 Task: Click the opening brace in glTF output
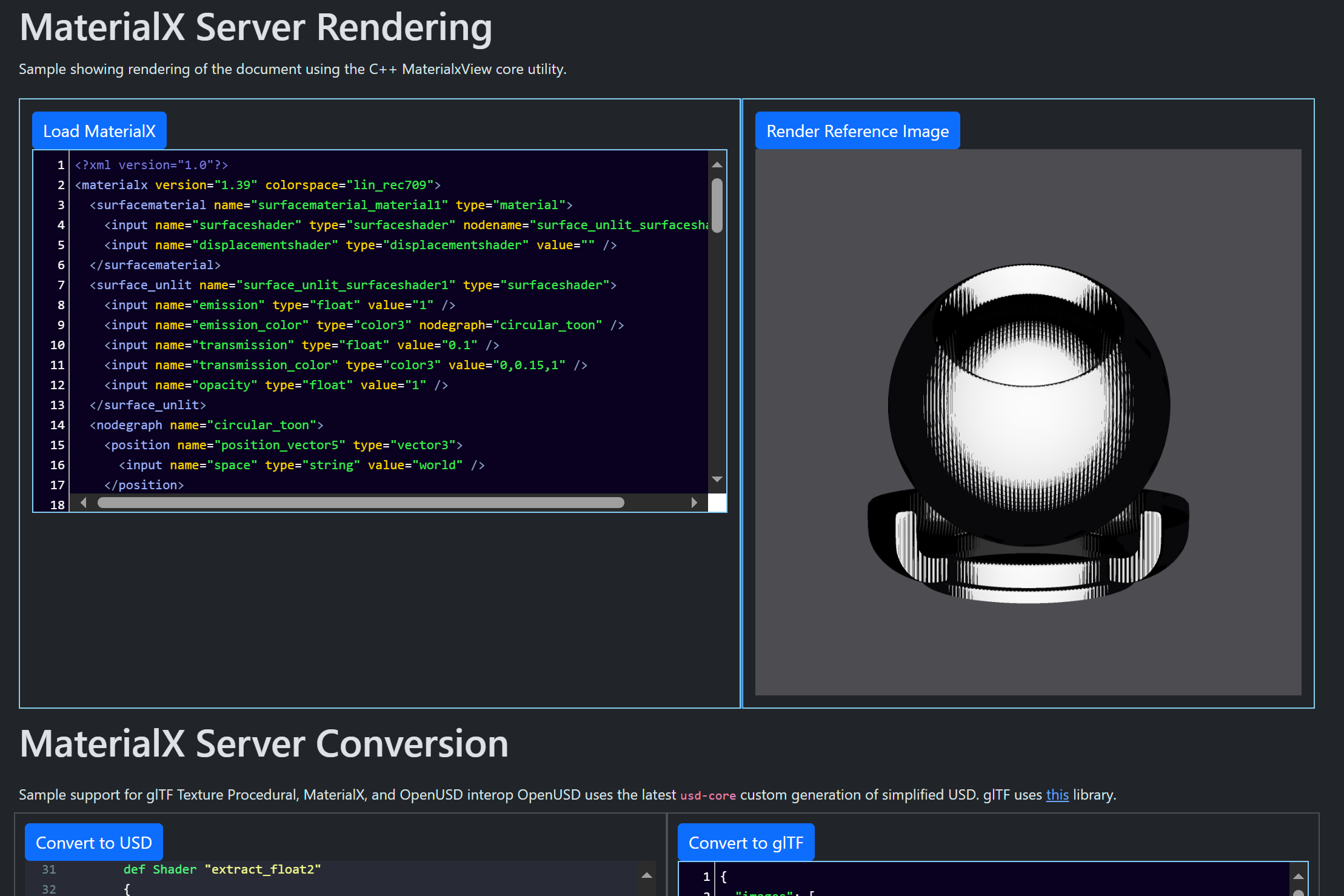(x=723, y=877)
